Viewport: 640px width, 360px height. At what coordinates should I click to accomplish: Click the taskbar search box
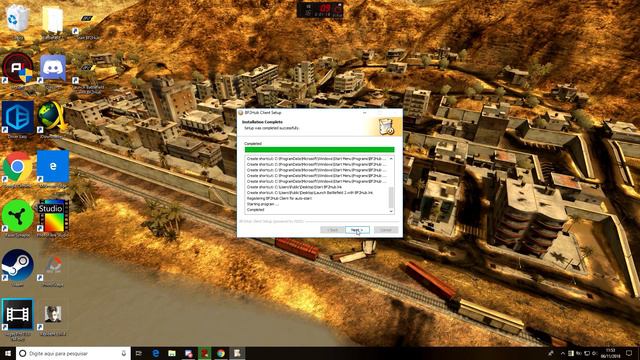(x=73, y=353)
